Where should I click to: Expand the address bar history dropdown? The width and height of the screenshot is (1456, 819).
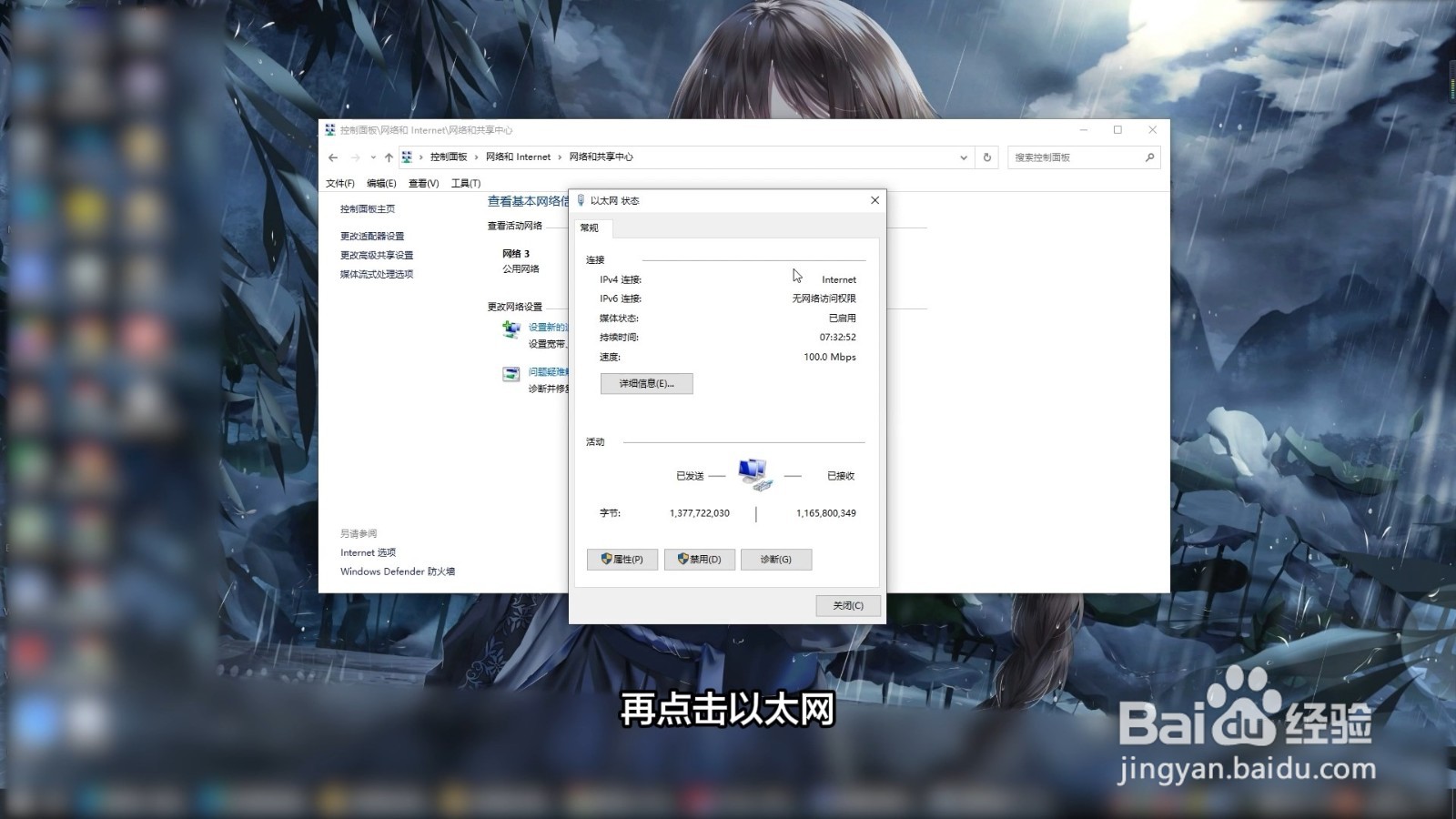tap(964, 157)
